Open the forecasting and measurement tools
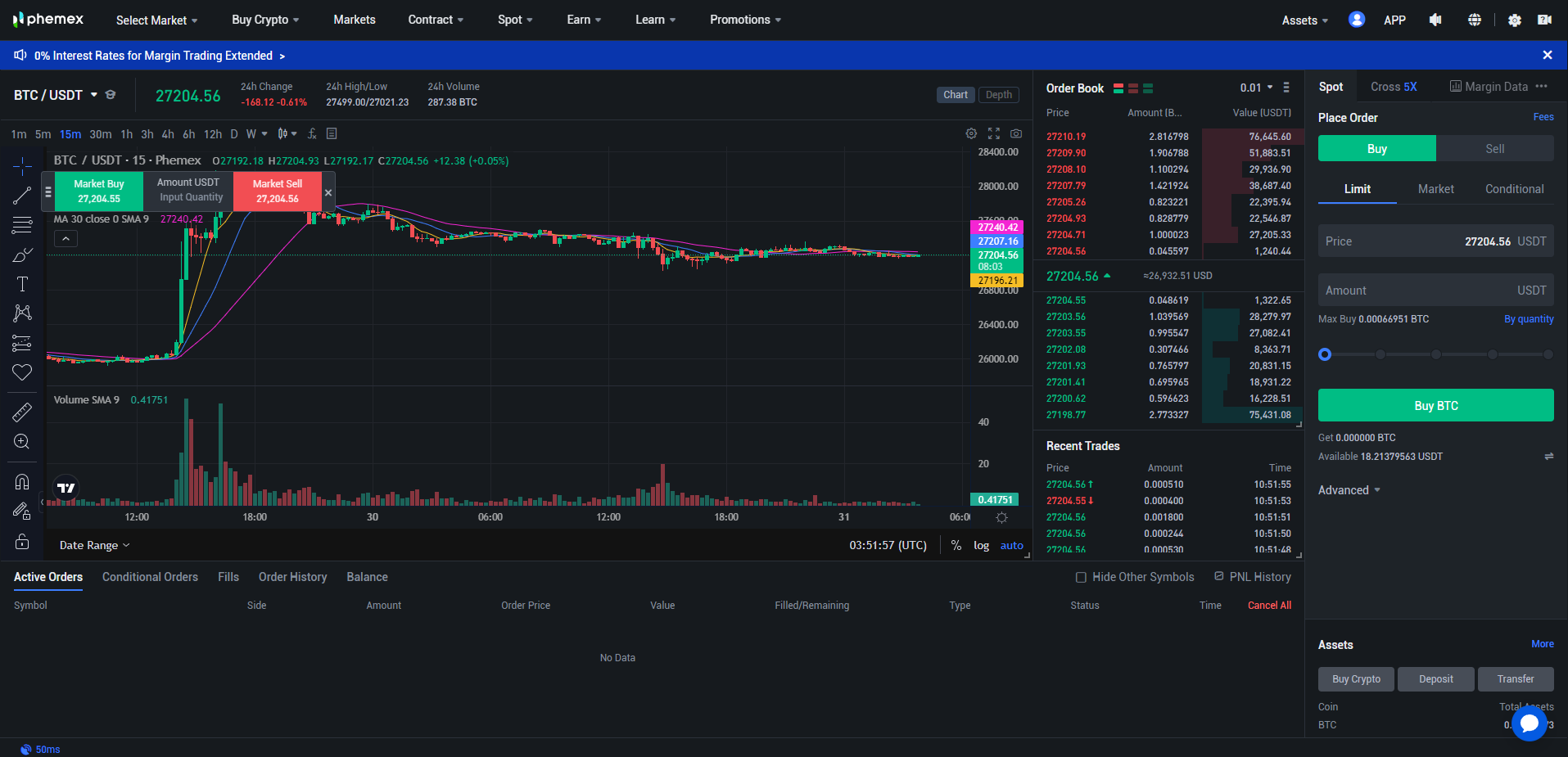Screen dimensions: 1568x757 point(22,343)
